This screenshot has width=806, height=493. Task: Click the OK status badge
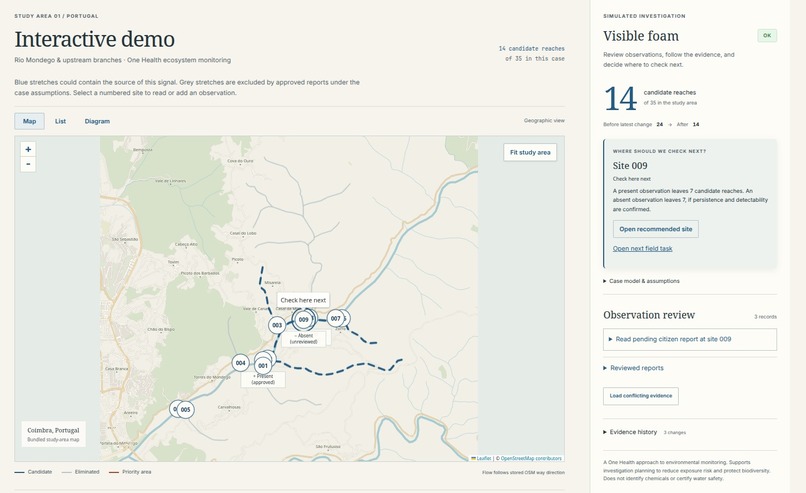pyautogui.click(x=767, y=36)
